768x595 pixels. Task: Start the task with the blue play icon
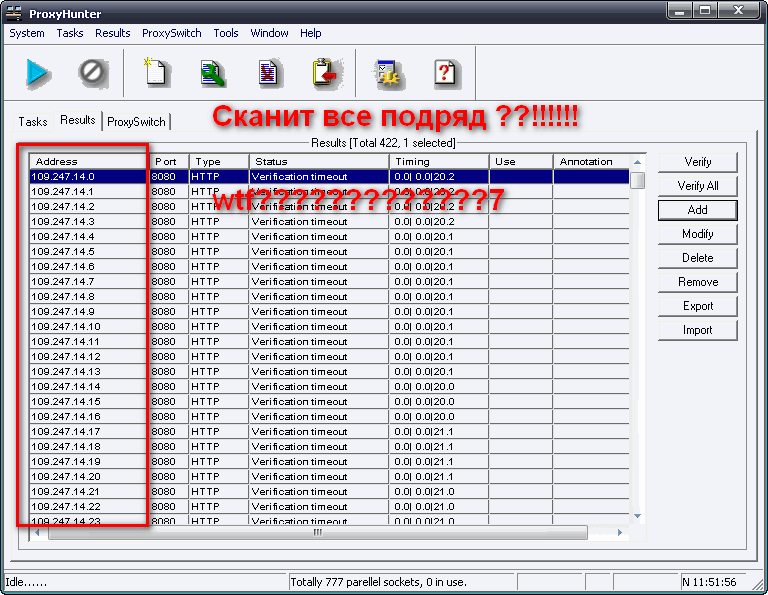[x=37, y=73]
